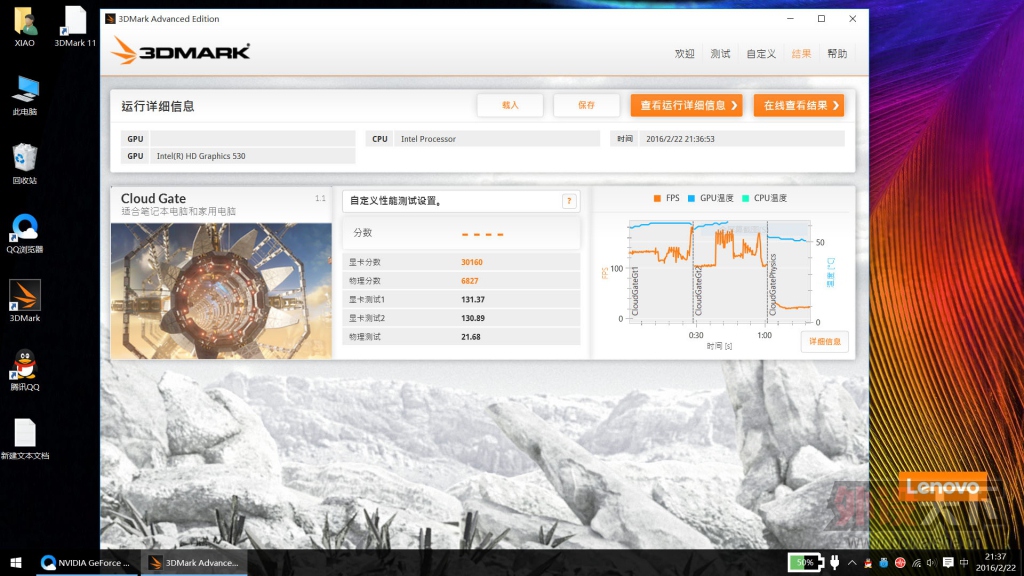Launch the QQ浏览器 desktop shortcut
Viewport: 1024px width, 576px height.
[x=25, y=233]
